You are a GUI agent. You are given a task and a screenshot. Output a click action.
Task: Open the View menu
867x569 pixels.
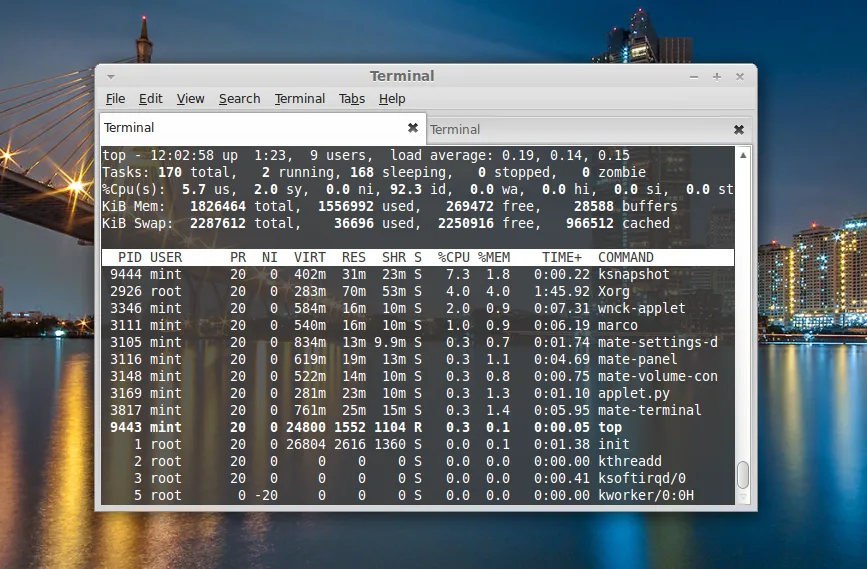pos(190,98)
